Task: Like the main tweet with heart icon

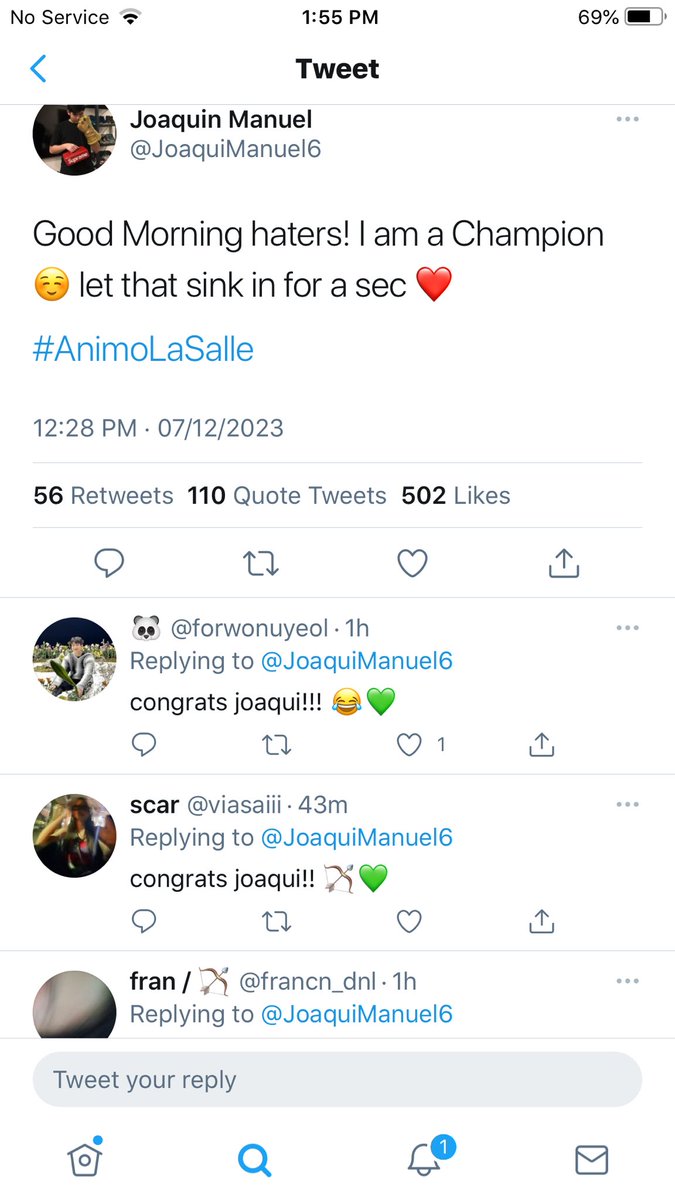Action: 412,564
